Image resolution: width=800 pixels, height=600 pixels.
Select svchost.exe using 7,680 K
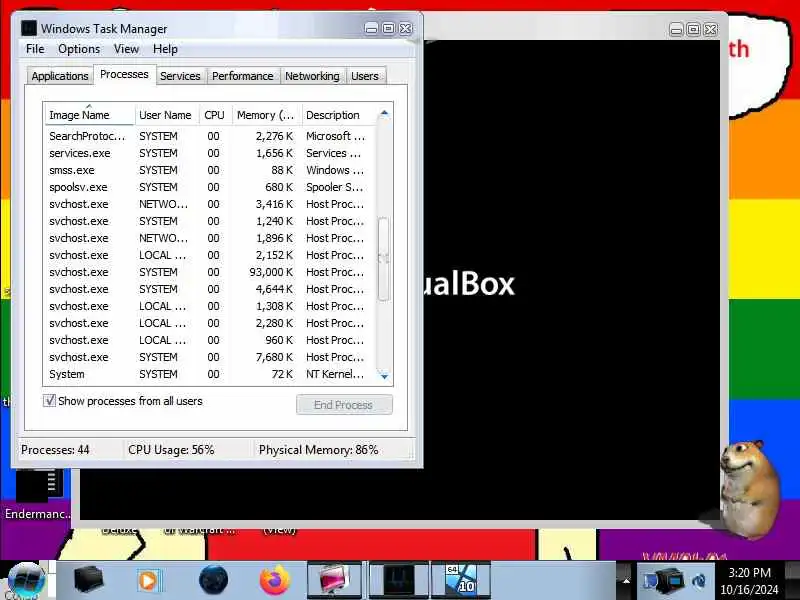[x=209, y=357]
